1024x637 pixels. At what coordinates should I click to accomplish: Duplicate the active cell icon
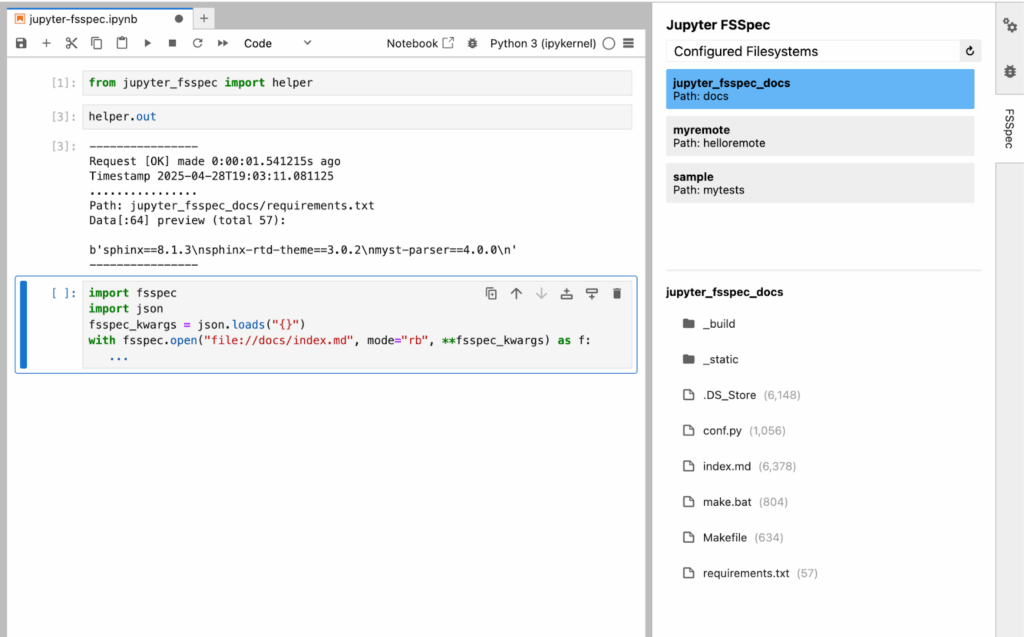[x=491, y=293]
